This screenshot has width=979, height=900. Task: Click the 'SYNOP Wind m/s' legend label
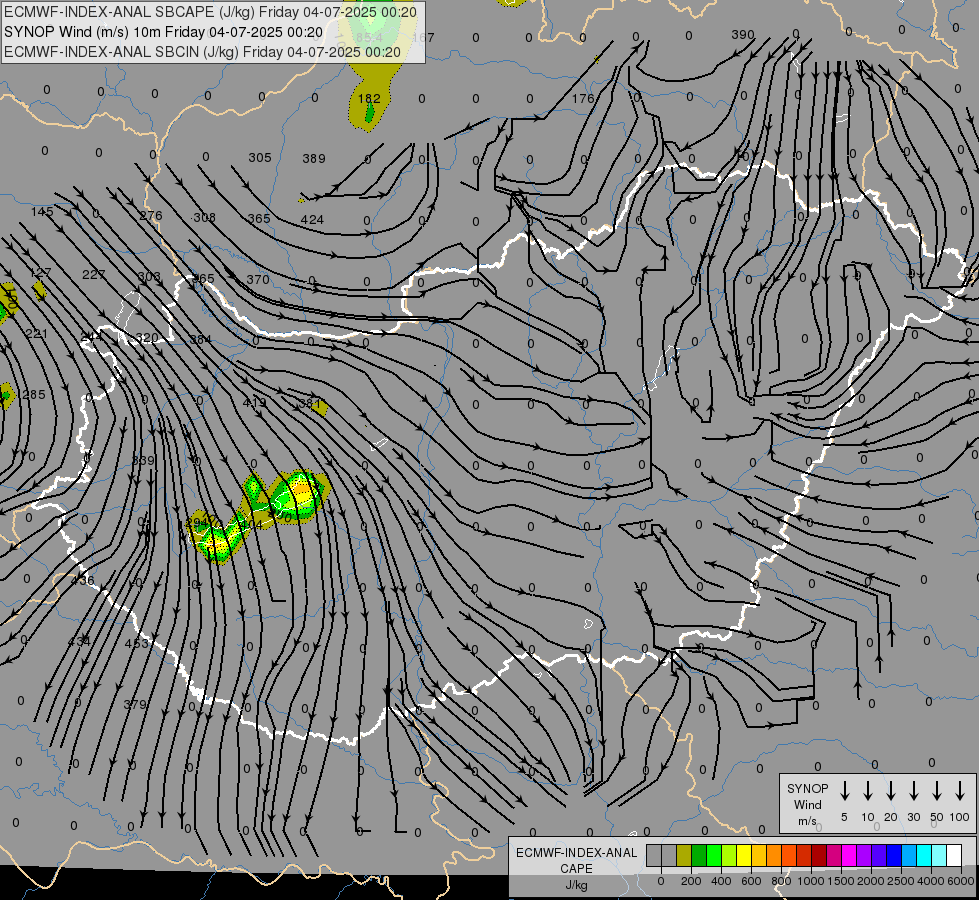[807, 804]
